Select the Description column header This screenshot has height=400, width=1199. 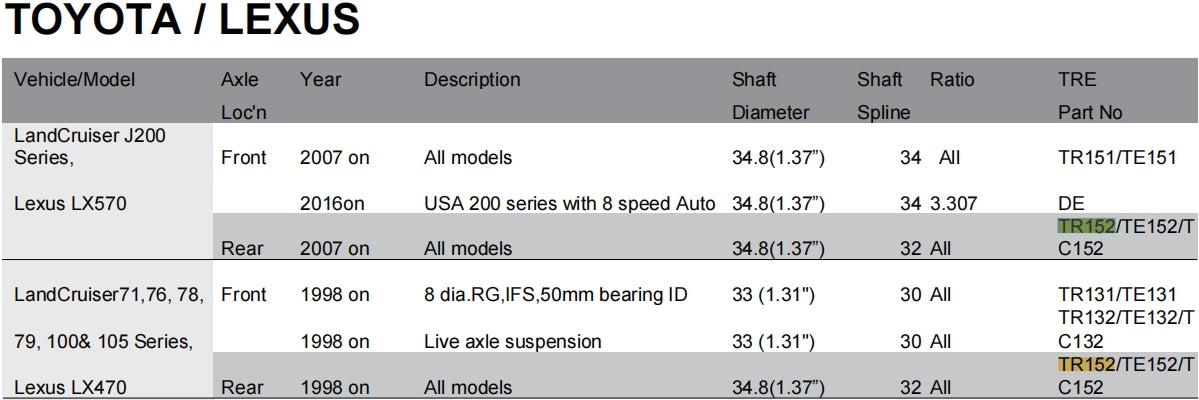pyautogui.click(x=472, y=80)
